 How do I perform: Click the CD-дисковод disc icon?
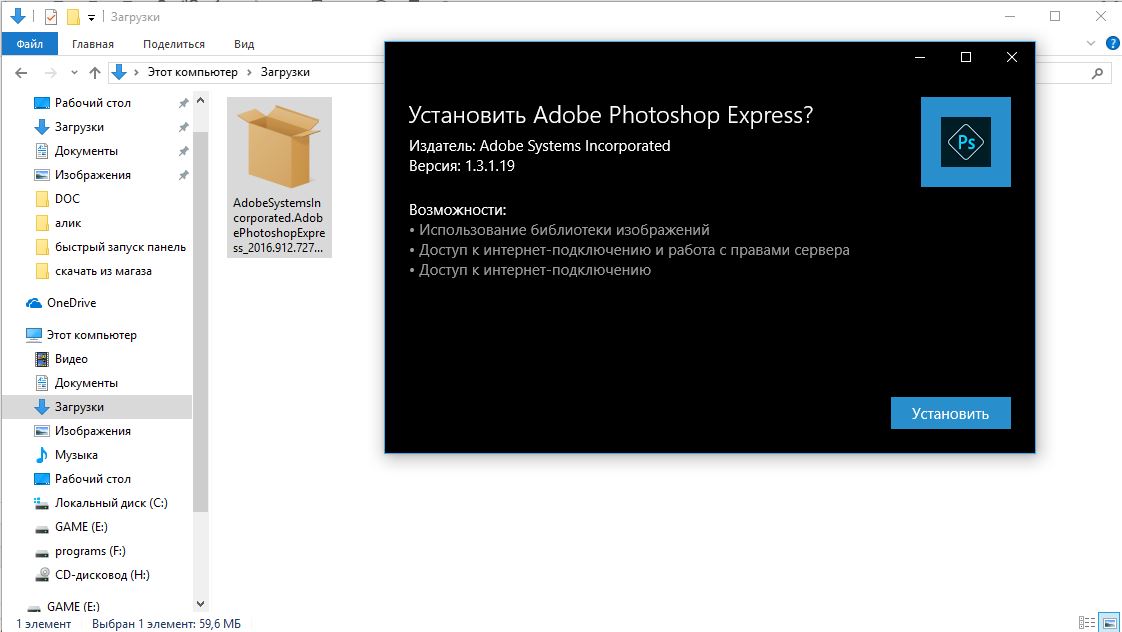coord(42,575)
